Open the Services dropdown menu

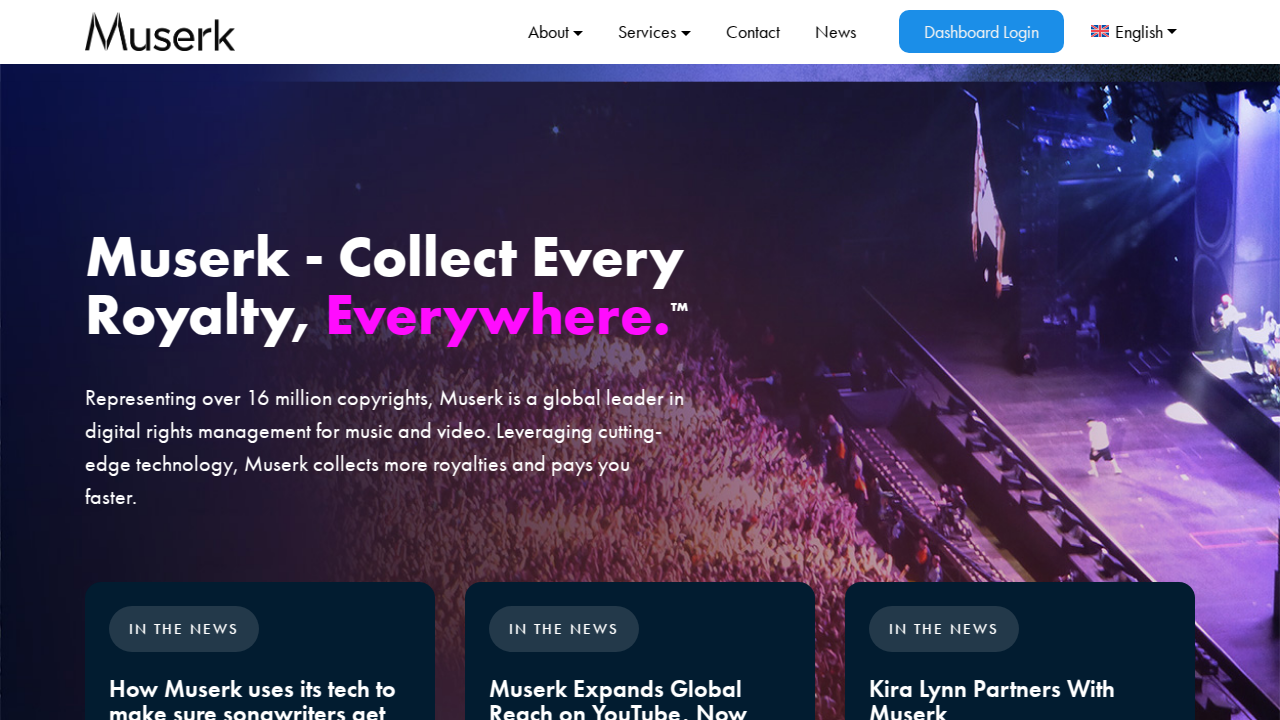click(x=654, y=32)
